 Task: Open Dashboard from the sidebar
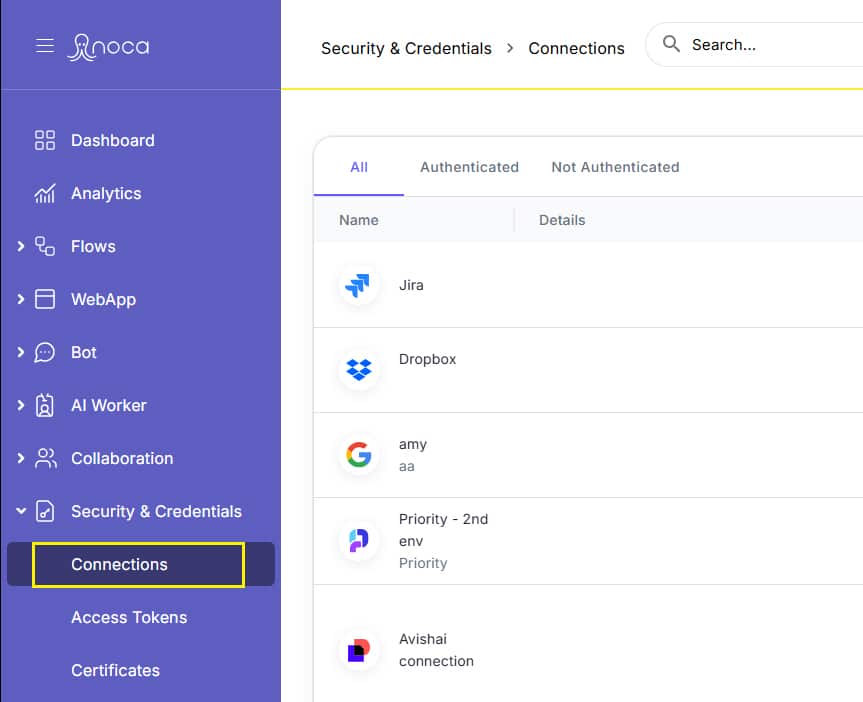112,140
